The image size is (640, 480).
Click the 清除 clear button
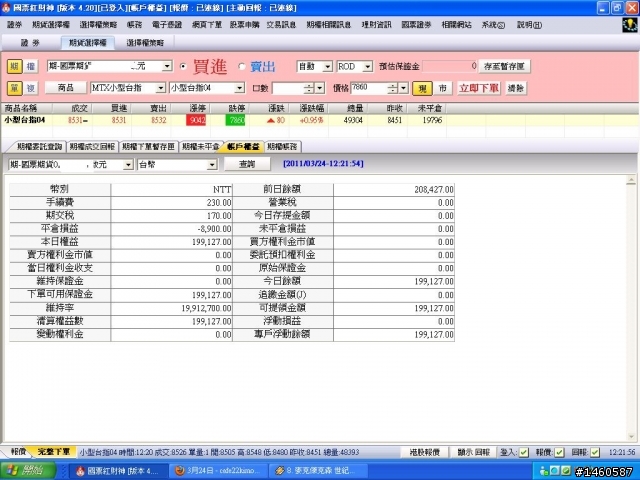516,88
